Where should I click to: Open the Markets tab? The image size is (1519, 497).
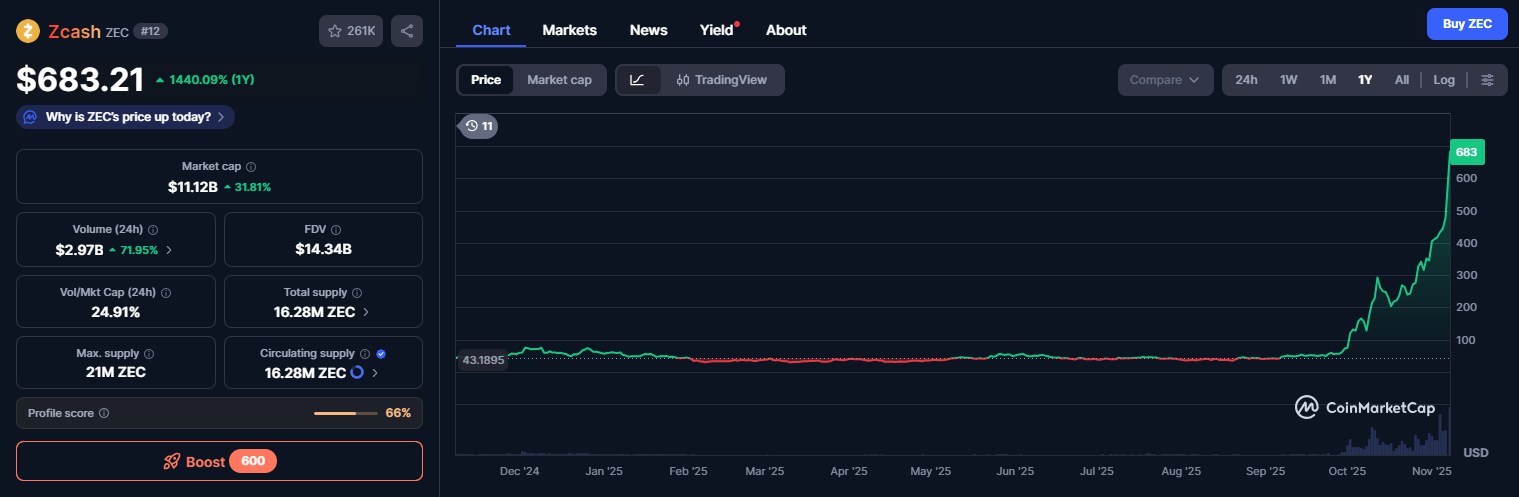(569, 30)
